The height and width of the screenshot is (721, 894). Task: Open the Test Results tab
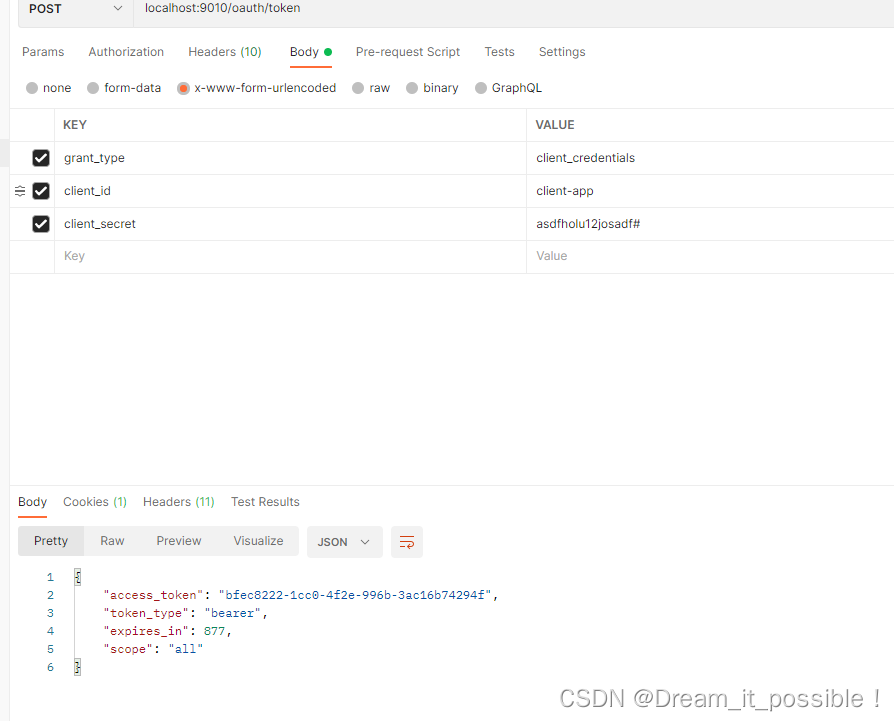(265, 502)
